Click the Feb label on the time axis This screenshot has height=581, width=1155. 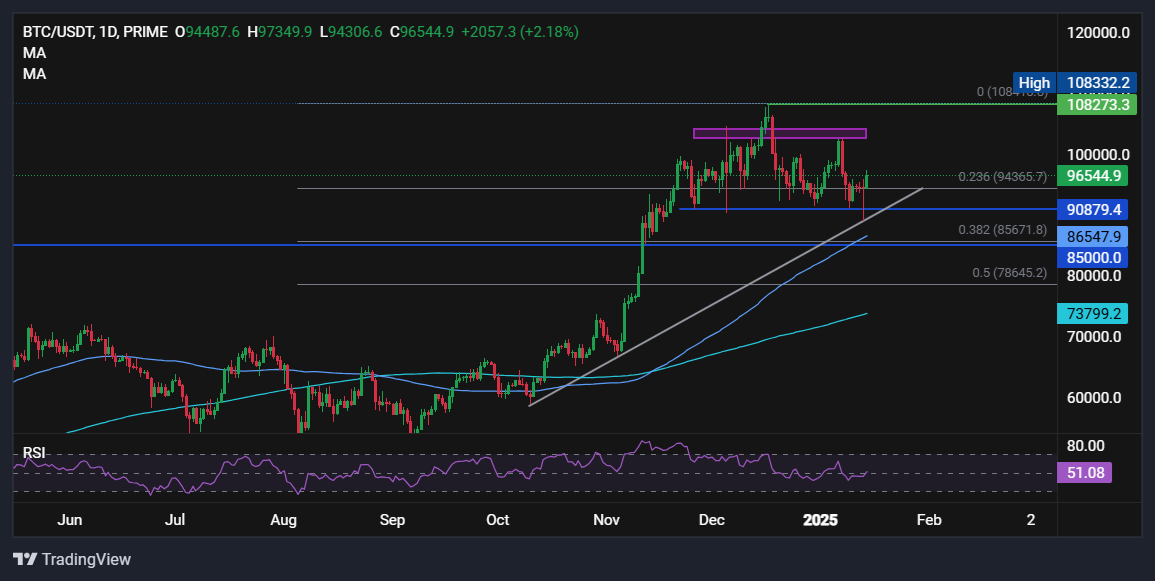point(930,520)
